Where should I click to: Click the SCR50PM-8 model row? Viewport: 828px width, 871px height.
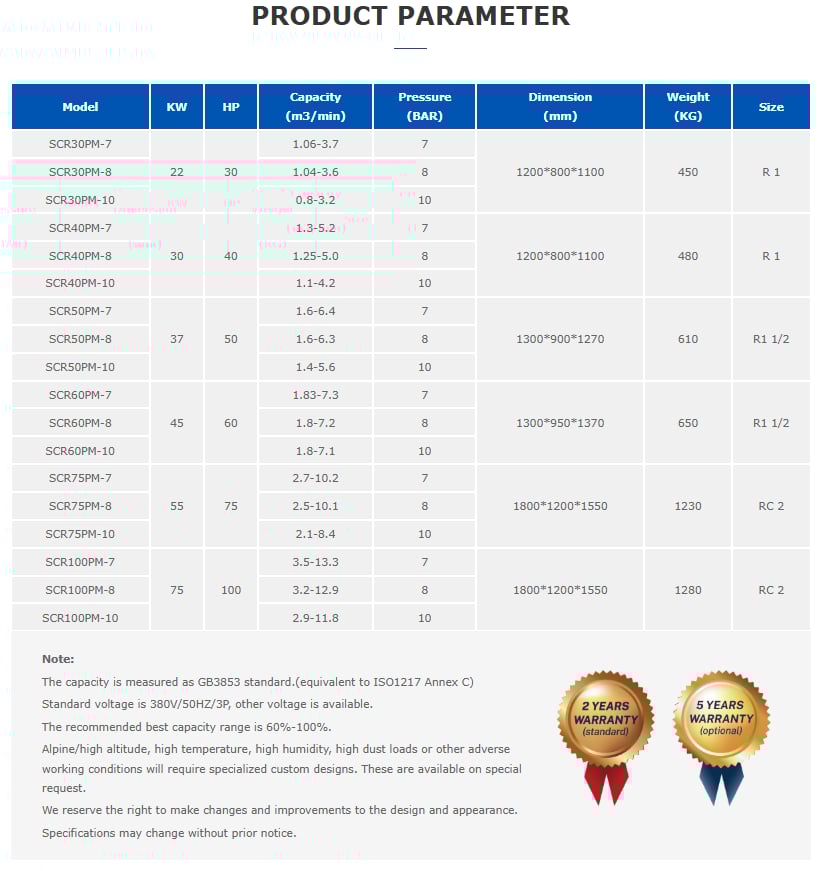pos(80,339)
